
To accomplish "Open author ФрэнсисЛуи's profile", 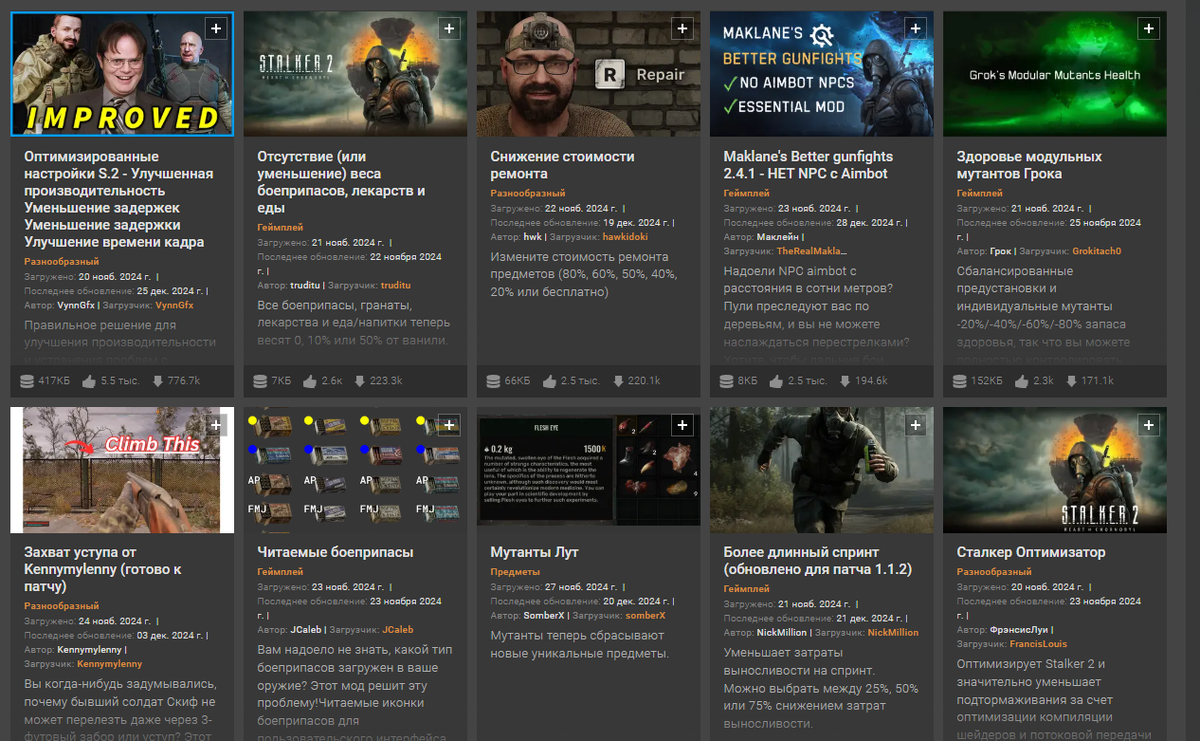I will click(x=1019, y=630).
